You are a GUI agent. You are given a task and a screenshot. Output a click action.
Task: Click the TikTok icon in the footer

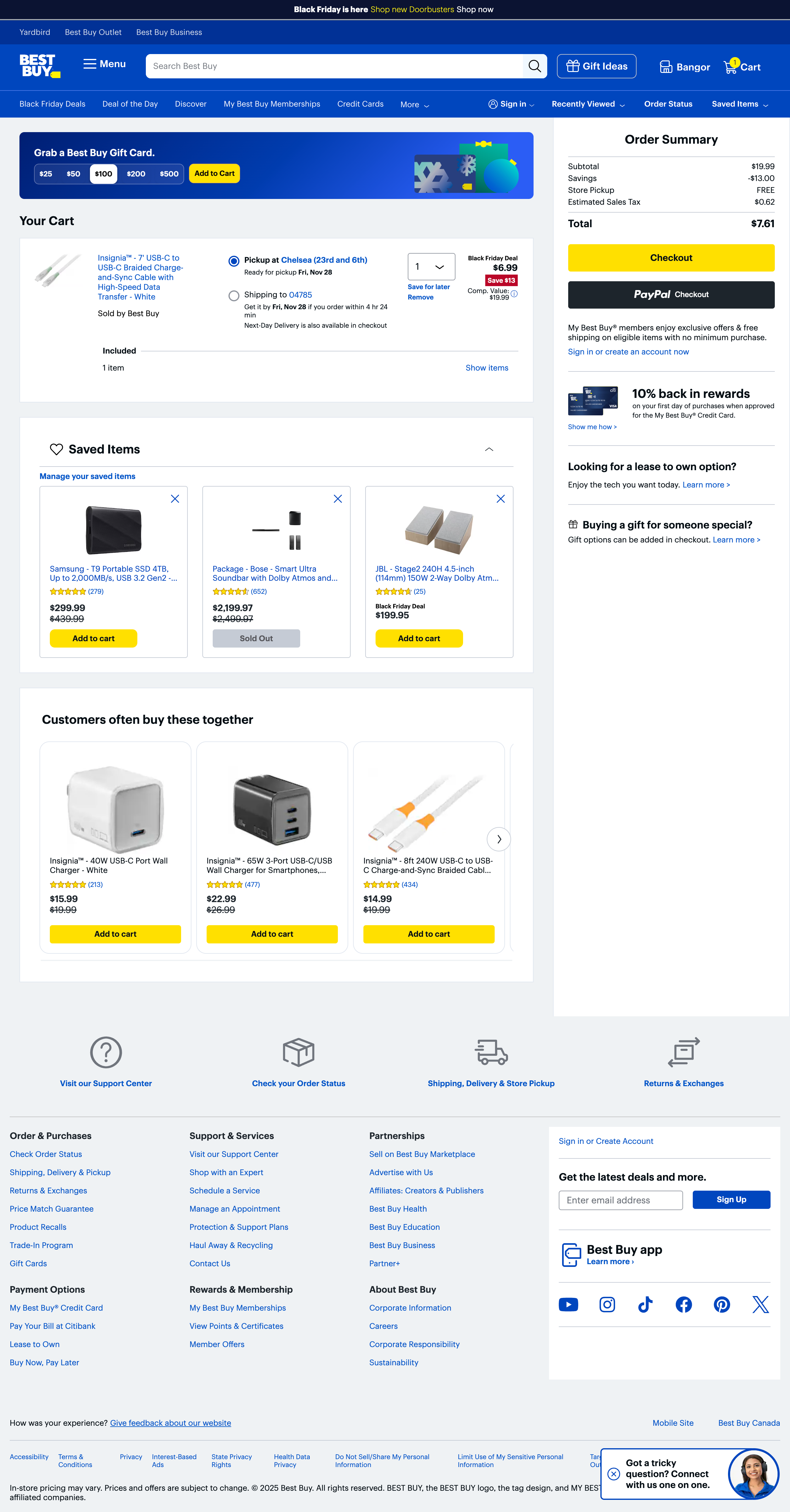645,1304
